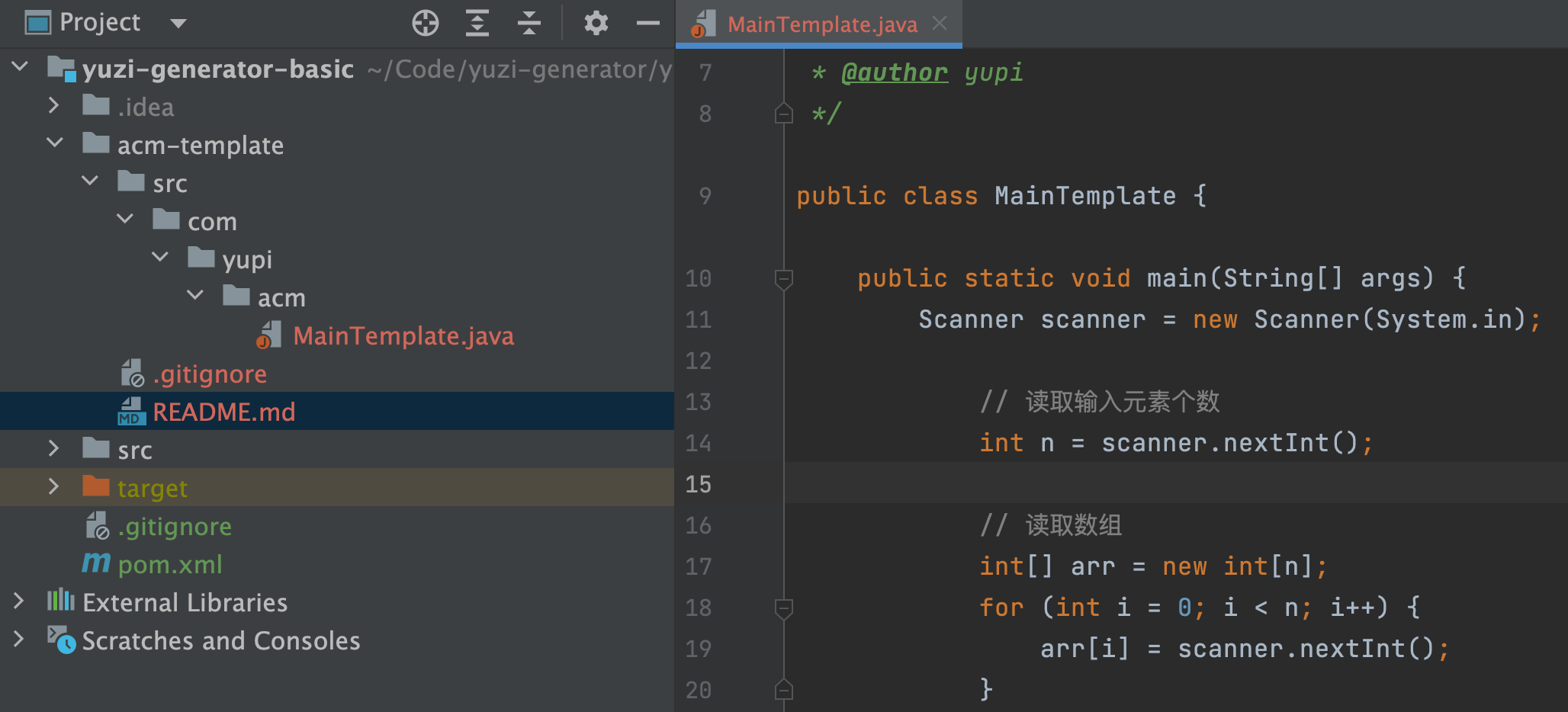Click 'arr[i]' on line 19
The width and height of the screenshot is (1568, 712).
pos(1085,649)
